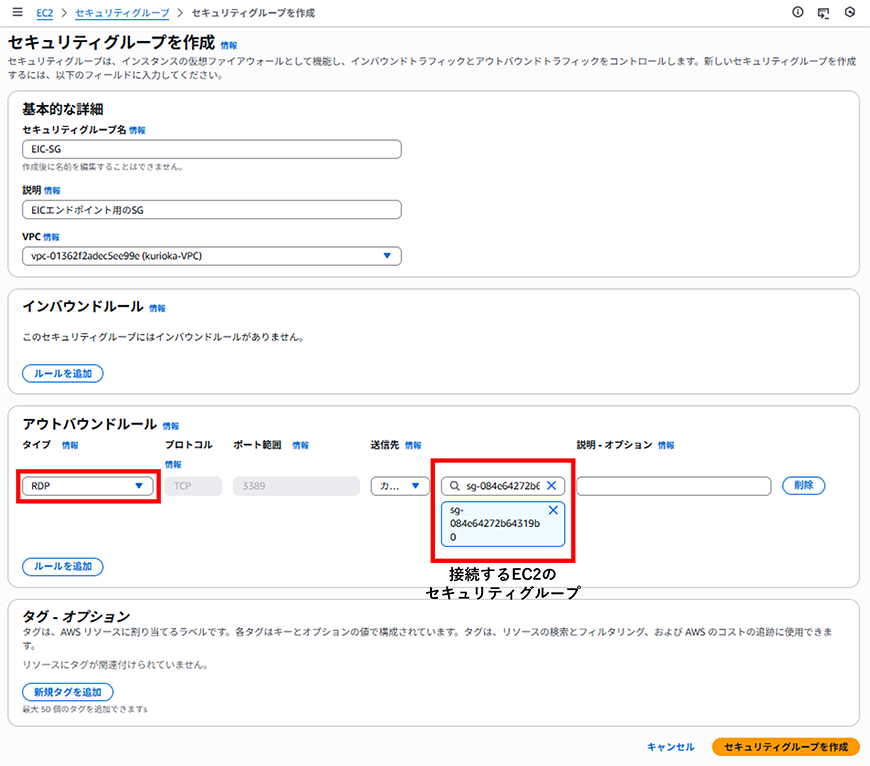The height and width of the screenshot is (766, 870).
Task: Add an outbound rule with ルールを追加
Action: [62, 566]
